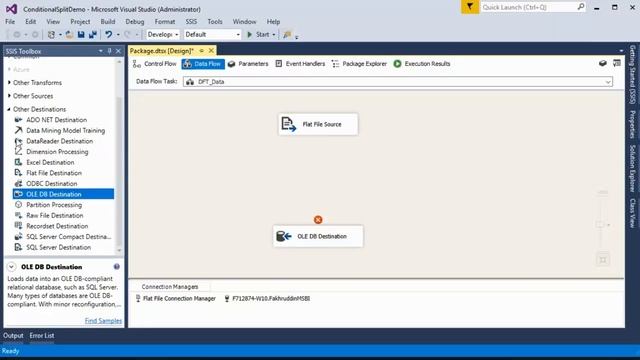Switch to Event Handlers tab

(300, 64)
